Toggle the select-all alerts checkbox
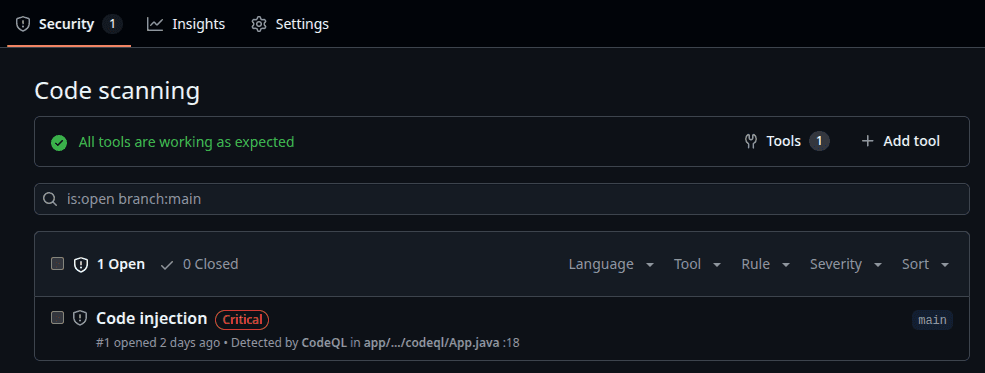Viewport: 985px width, 373px height. click(x=57, y=264)
